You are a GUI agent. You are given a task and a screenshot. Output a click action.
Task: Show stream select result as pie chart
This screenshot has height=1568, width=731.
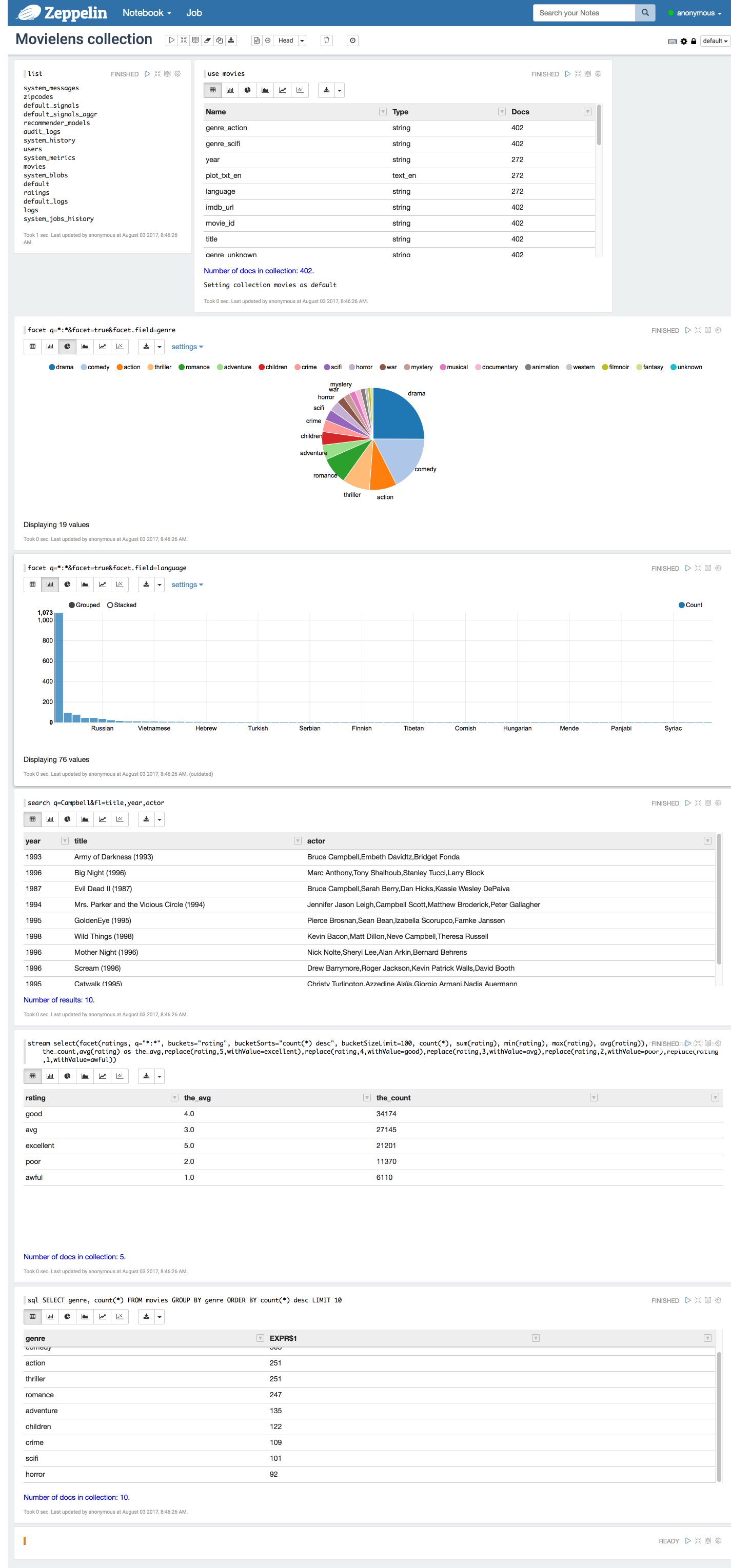pyautogui.click(x=67, y=1076)
